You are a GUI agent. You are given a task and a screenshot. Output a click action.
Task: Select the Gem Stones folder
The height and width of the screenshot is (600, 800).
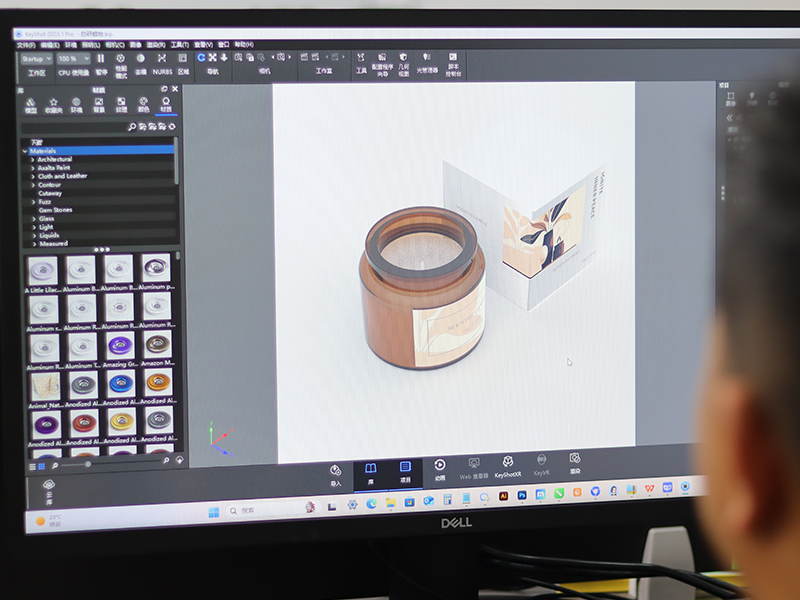pos(56,210)
